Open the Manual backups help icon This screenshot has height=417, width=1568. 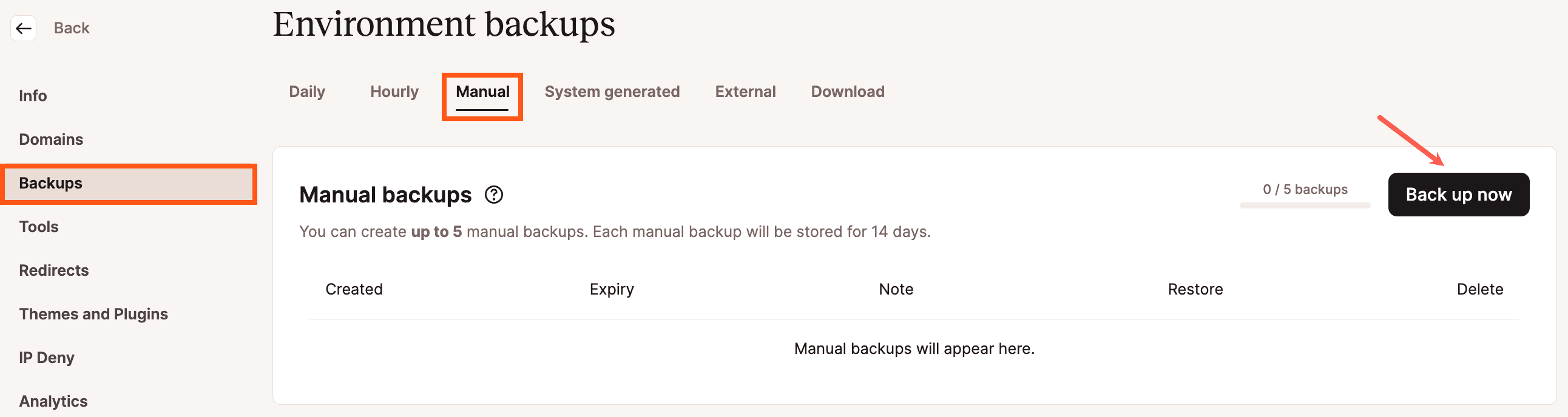pyautogui.click(x=494, y=195)
